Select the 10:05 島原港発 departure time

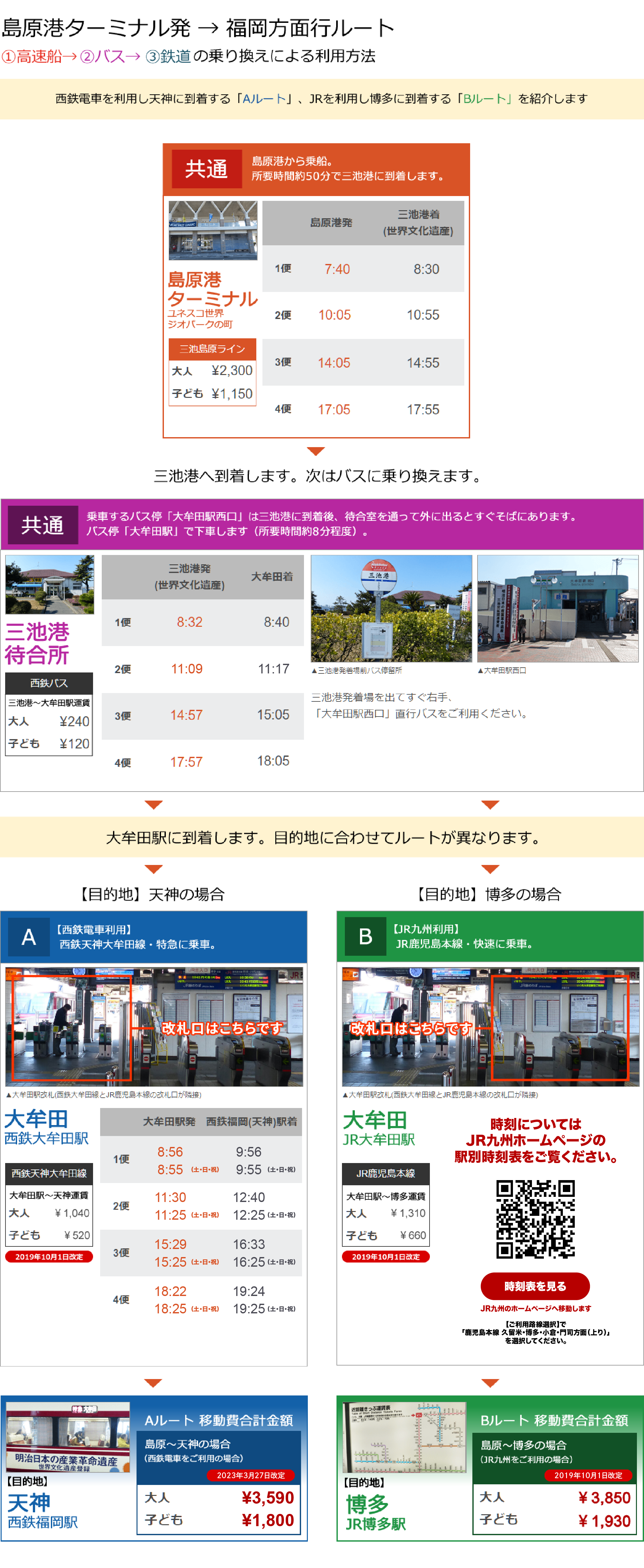tap(334, 315)
